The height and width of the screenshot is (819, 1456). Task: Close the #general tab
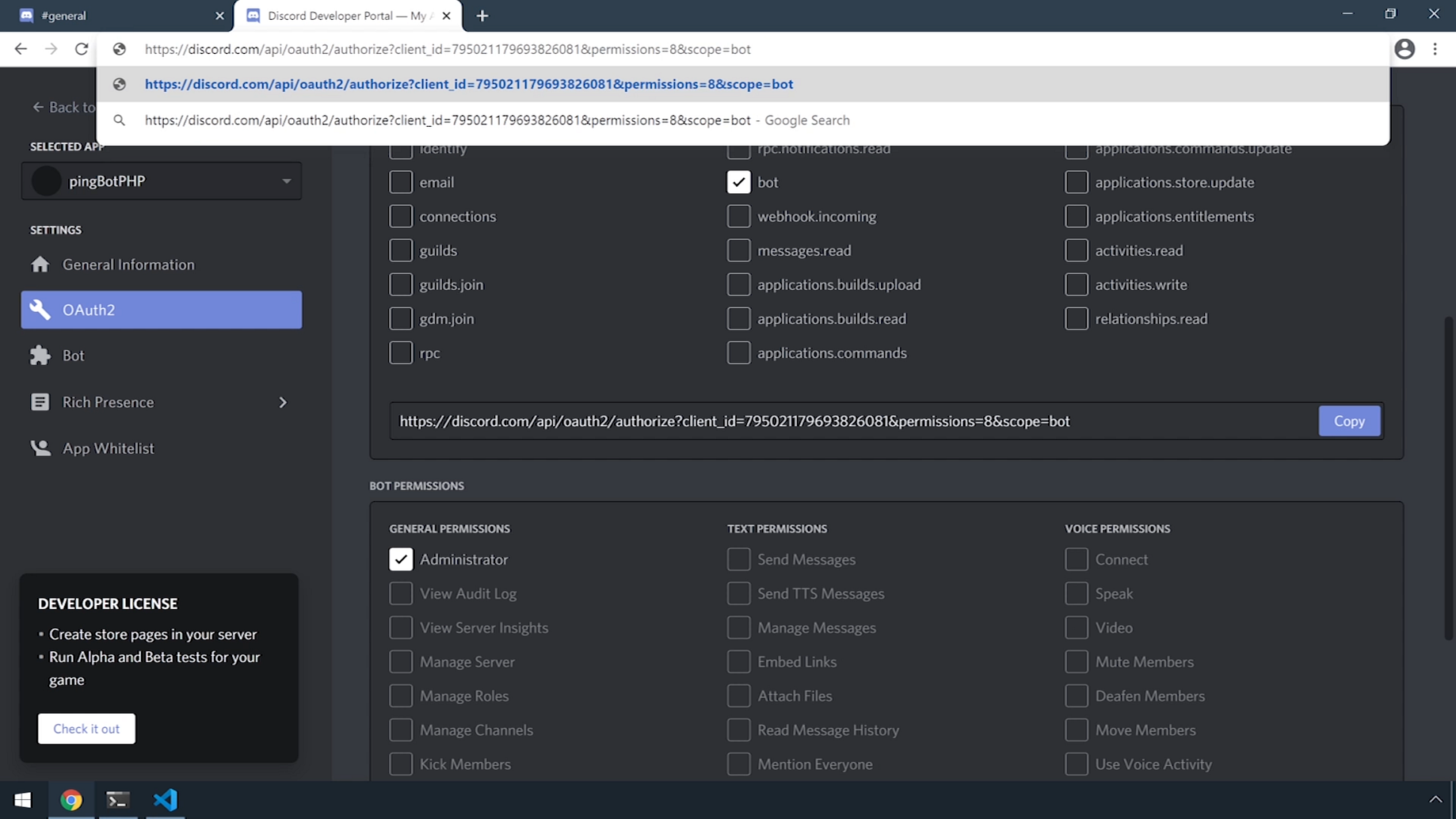click(x=219, y=16)
